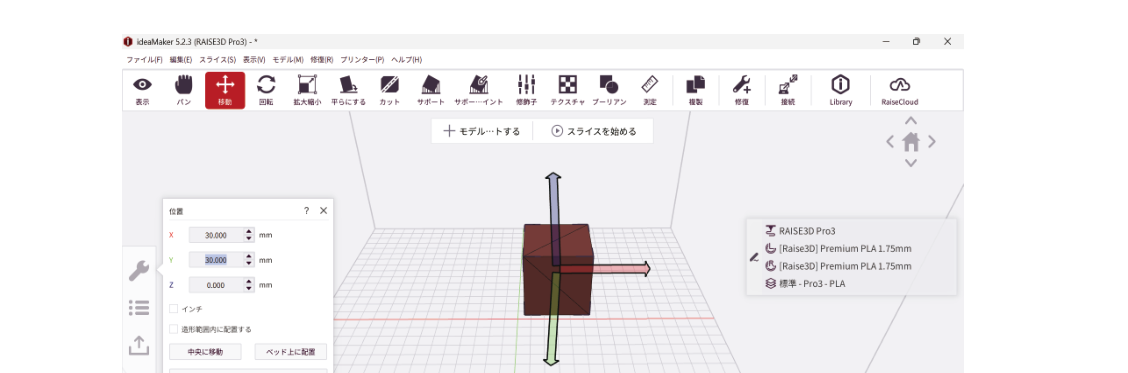This screenshot has height=373, width=1128.
Task: Adjust Y value with its spinner arrows
Action: coord(249,260)
